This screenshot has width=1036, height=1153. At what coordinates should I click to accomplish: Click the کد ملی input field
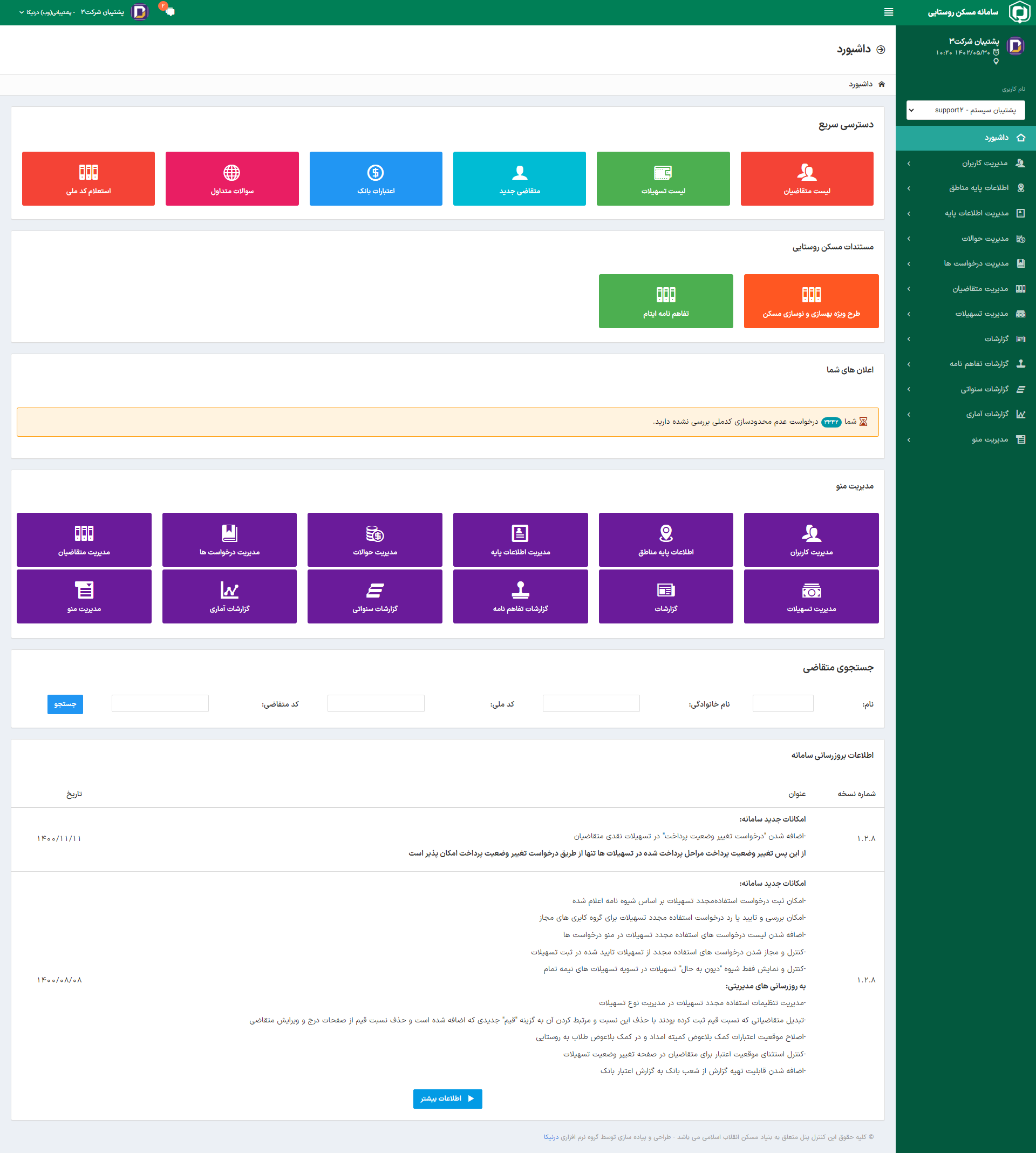pos(376,703)
